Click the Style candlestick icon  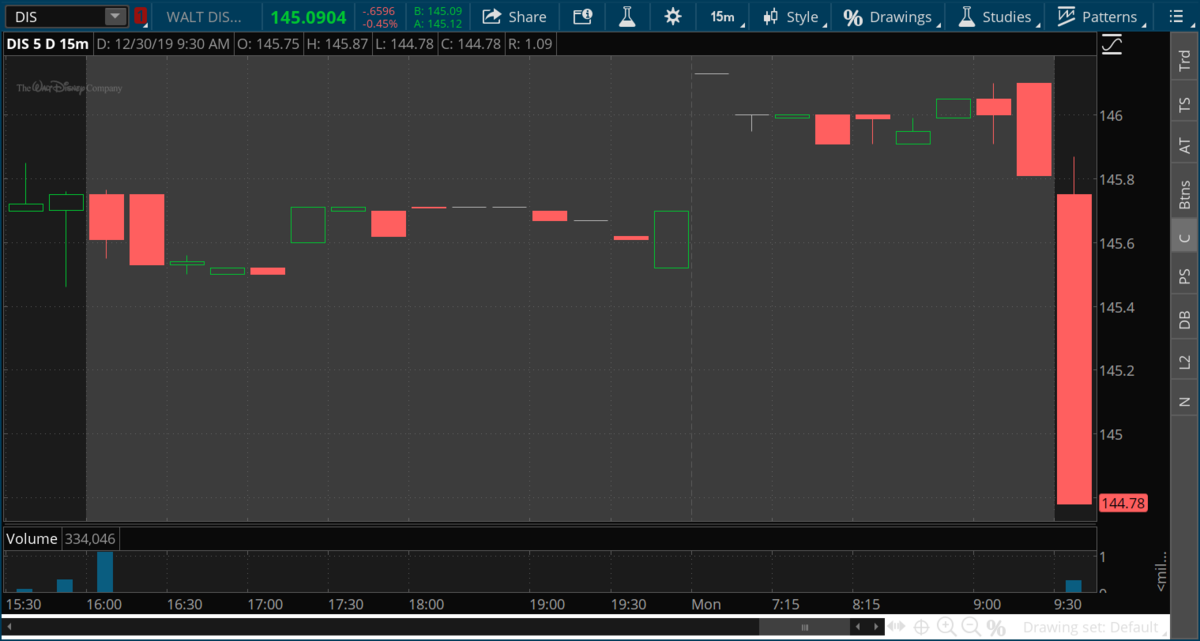pyautogui.click(x=771, y=17)
